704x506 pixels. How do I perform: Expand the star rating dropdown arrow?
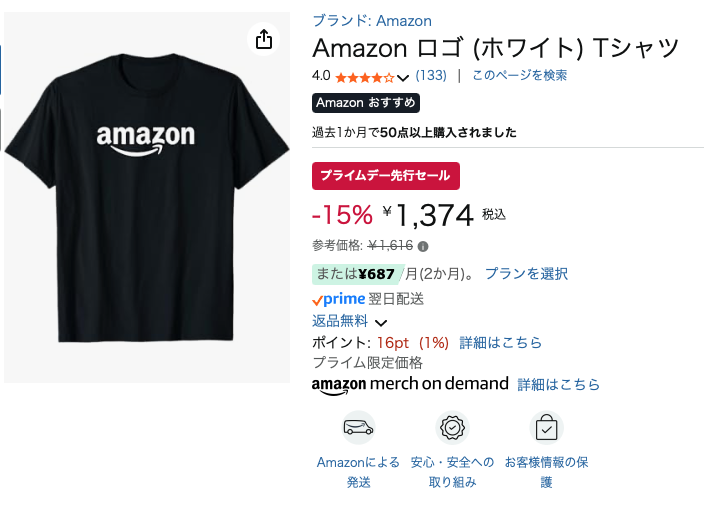(403, 77)
